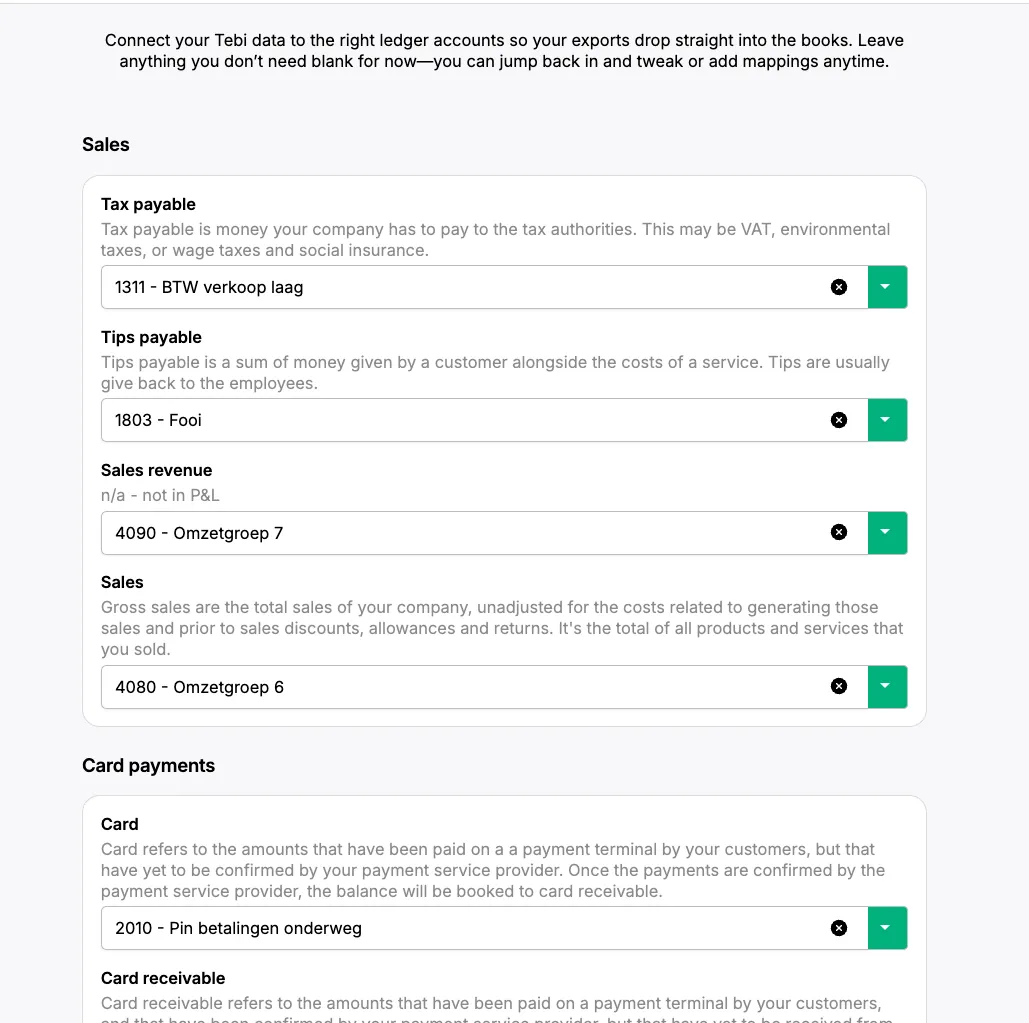Click the Card payments section heading
1029x1023 pixels.
pyautogui.click(x=148, y=766)
